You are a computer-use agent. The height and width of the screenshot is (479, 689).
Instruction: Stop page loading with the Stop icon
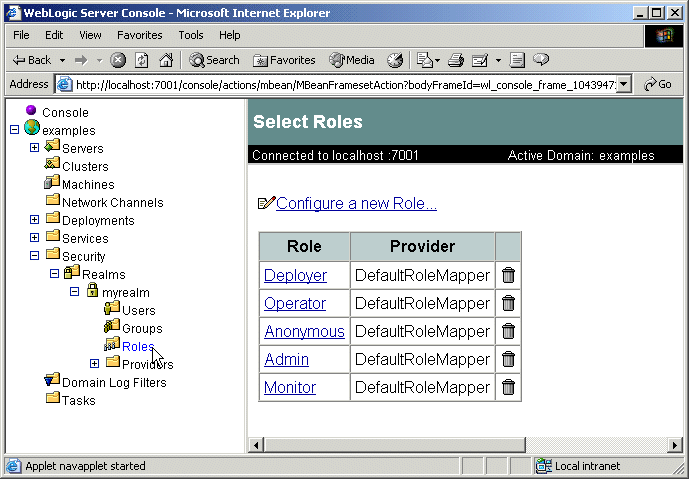(118, 60)
